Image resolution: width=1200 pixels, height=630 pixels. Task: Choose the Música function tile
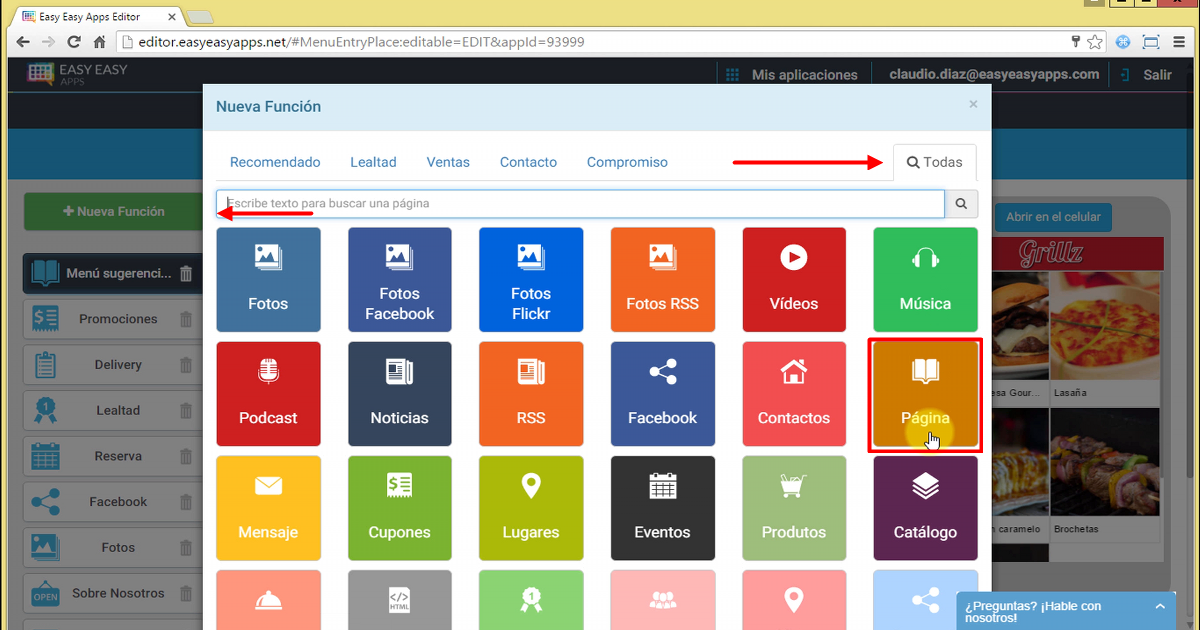pos(925,279)
